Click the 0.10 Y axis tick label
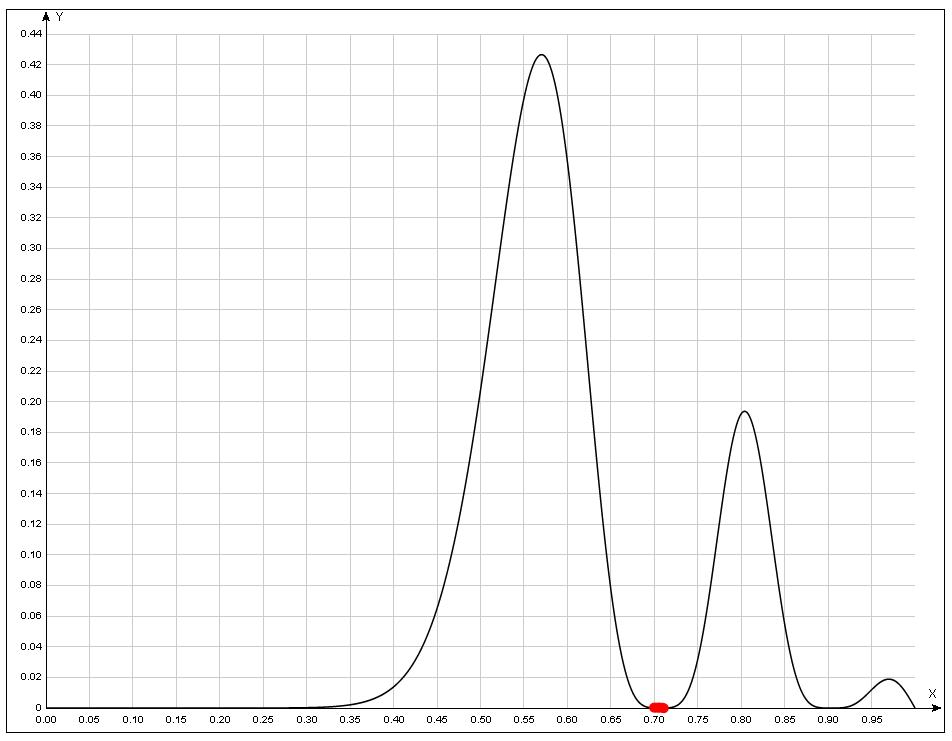 (31, 555)
